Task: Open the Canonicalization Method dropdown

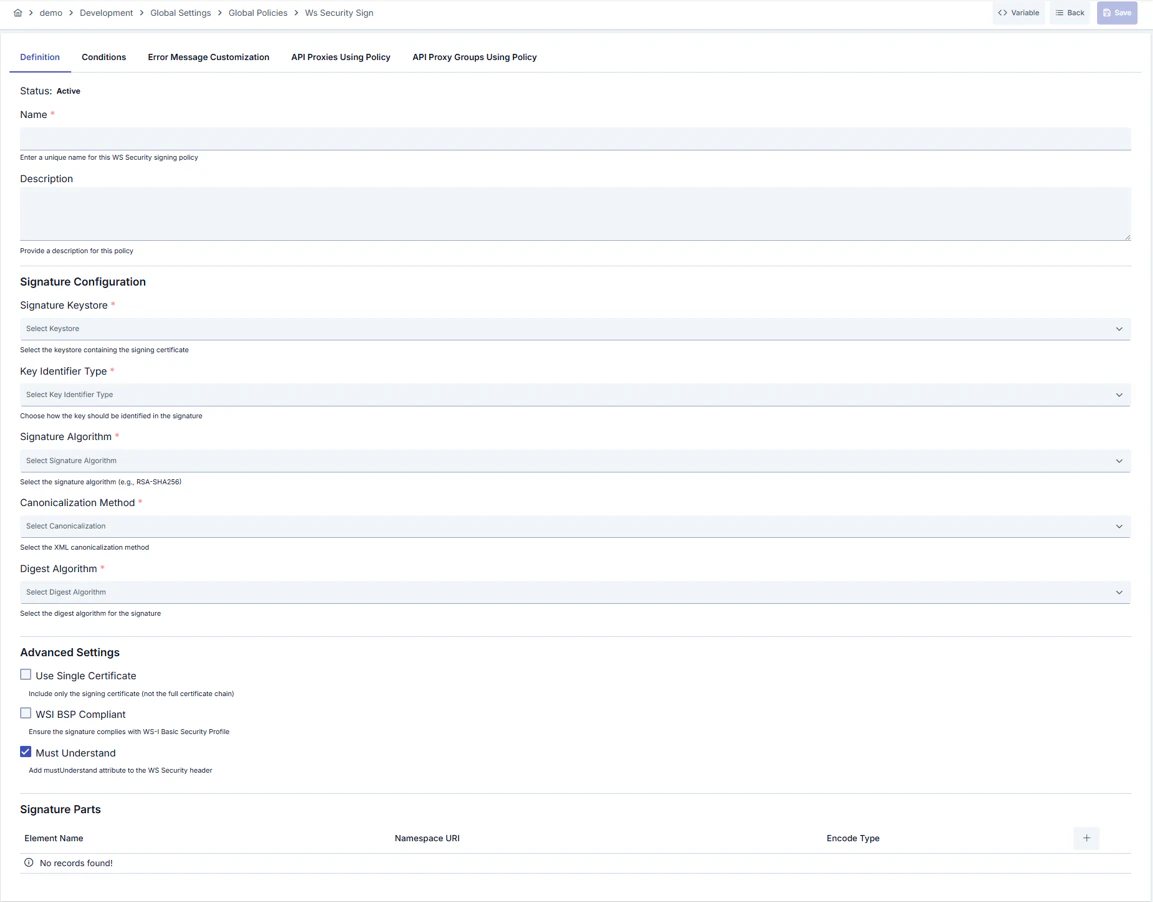Action: (575, 526)
